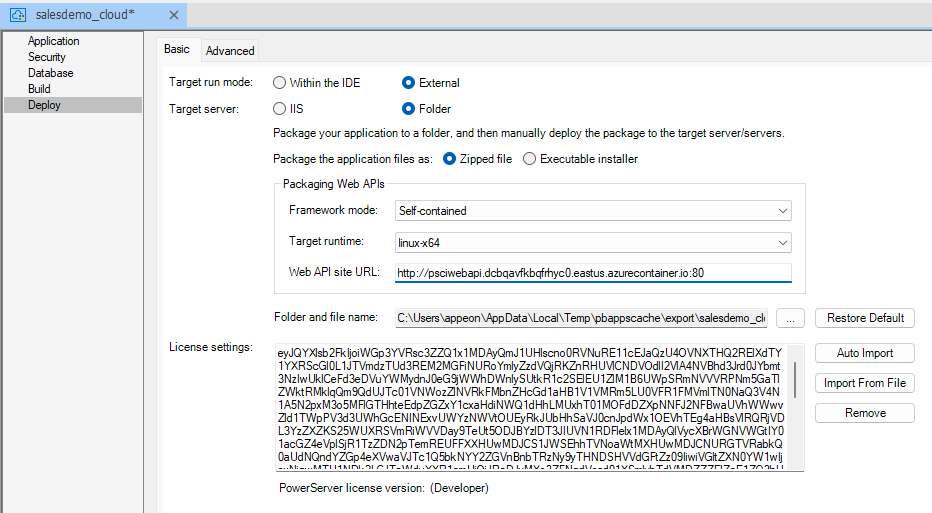
Task: Click the 'Package your application to a folder' description
Action: pos(528,133)
